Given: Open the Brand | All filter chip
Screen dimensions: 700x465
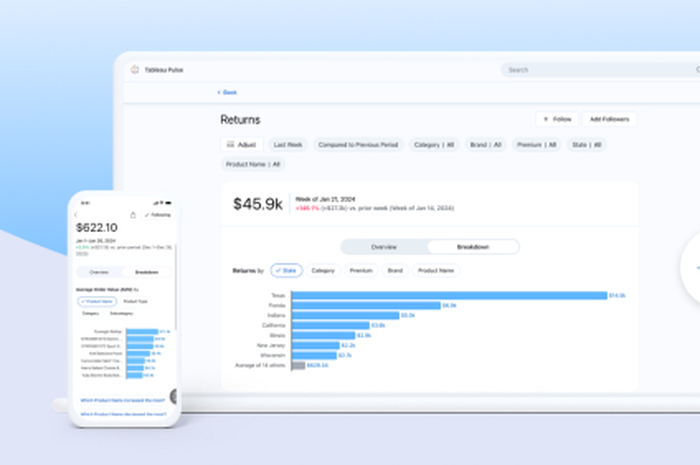Looking at the screenshot, I should [486, 145].
